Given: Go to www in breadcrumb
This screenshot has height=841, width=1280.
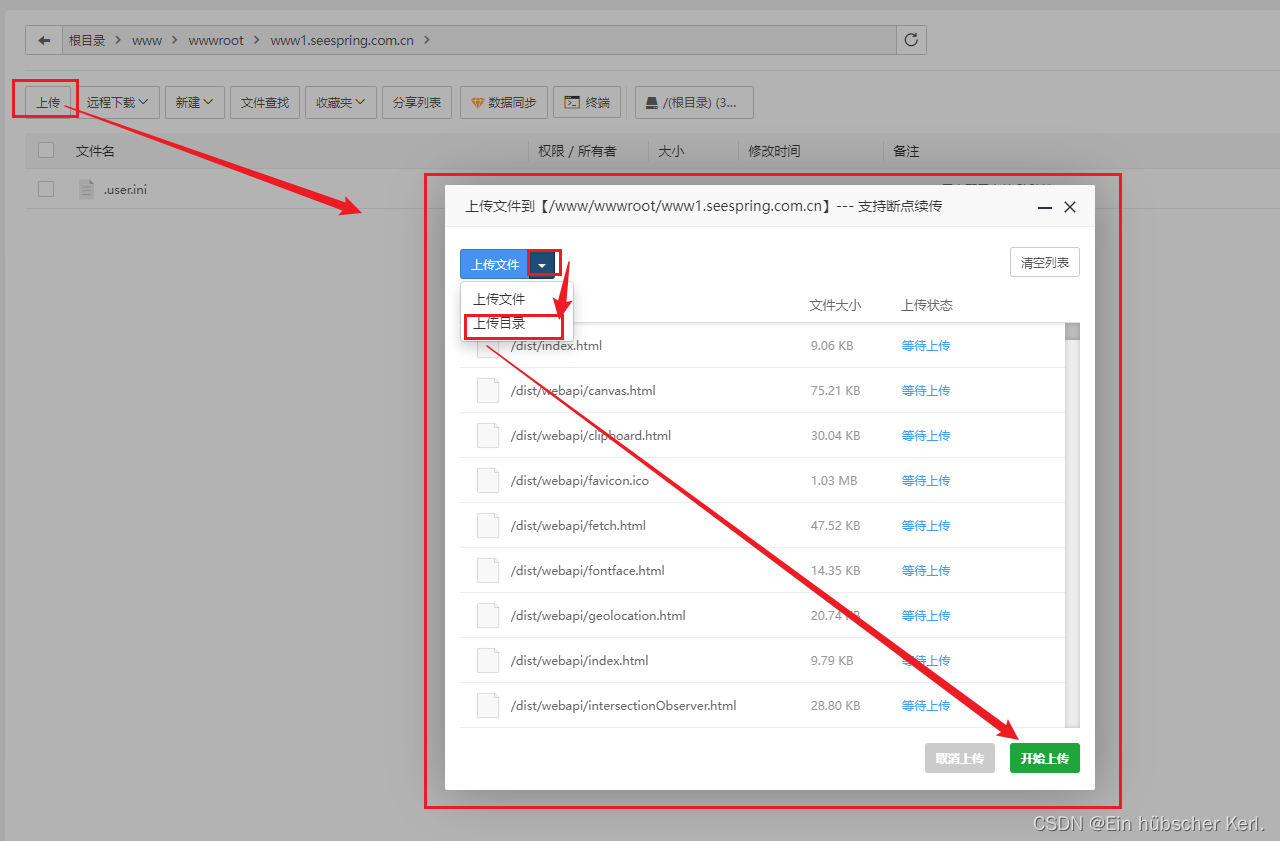Looking at the screenshot, I should (147, 40).
